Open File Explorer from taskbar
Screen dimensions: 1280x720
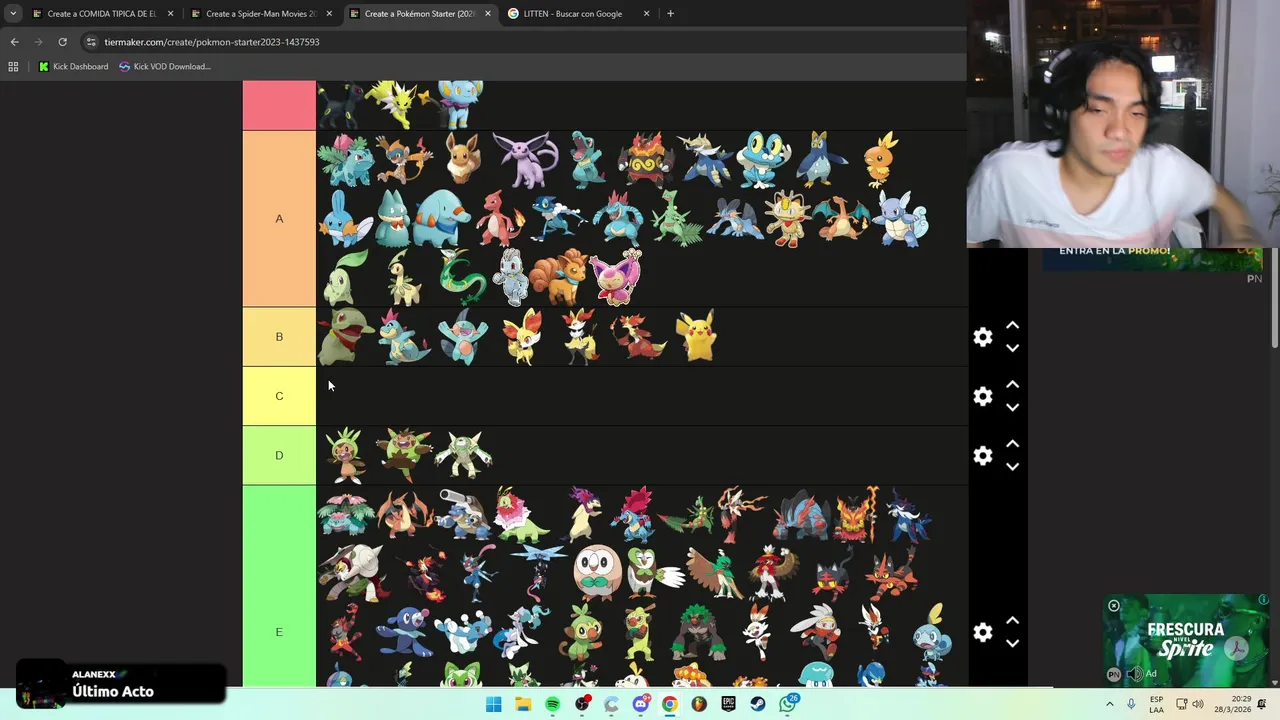pyautogui.click(x=523, y=704)
